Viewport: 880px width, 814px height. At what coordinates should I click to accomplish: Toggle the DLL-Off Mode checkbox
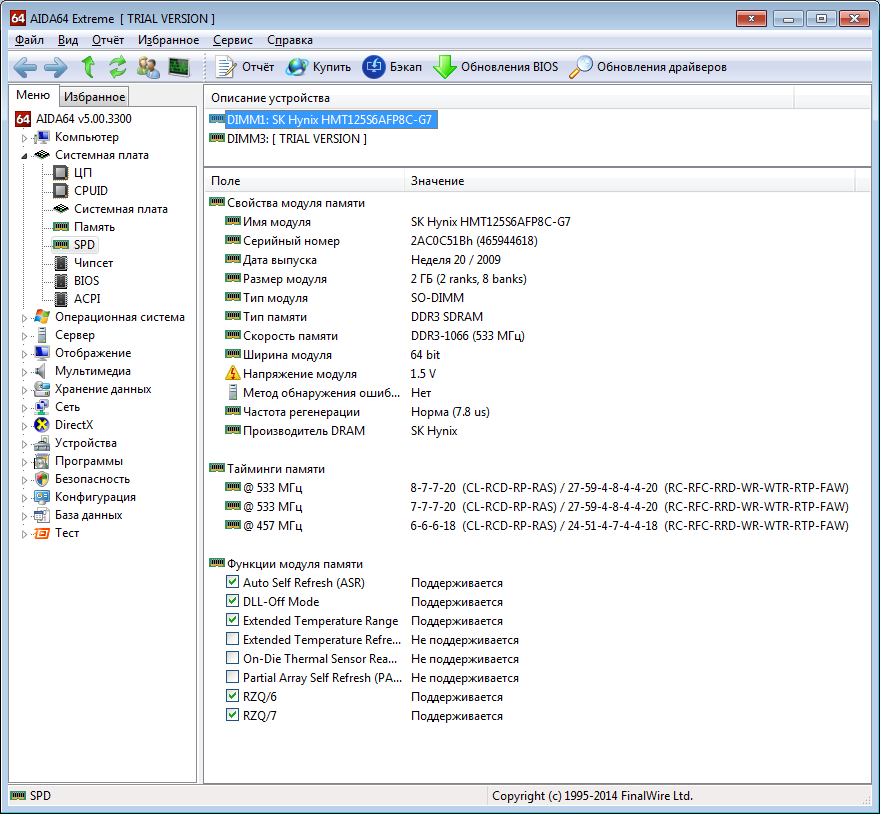[233, 602]
